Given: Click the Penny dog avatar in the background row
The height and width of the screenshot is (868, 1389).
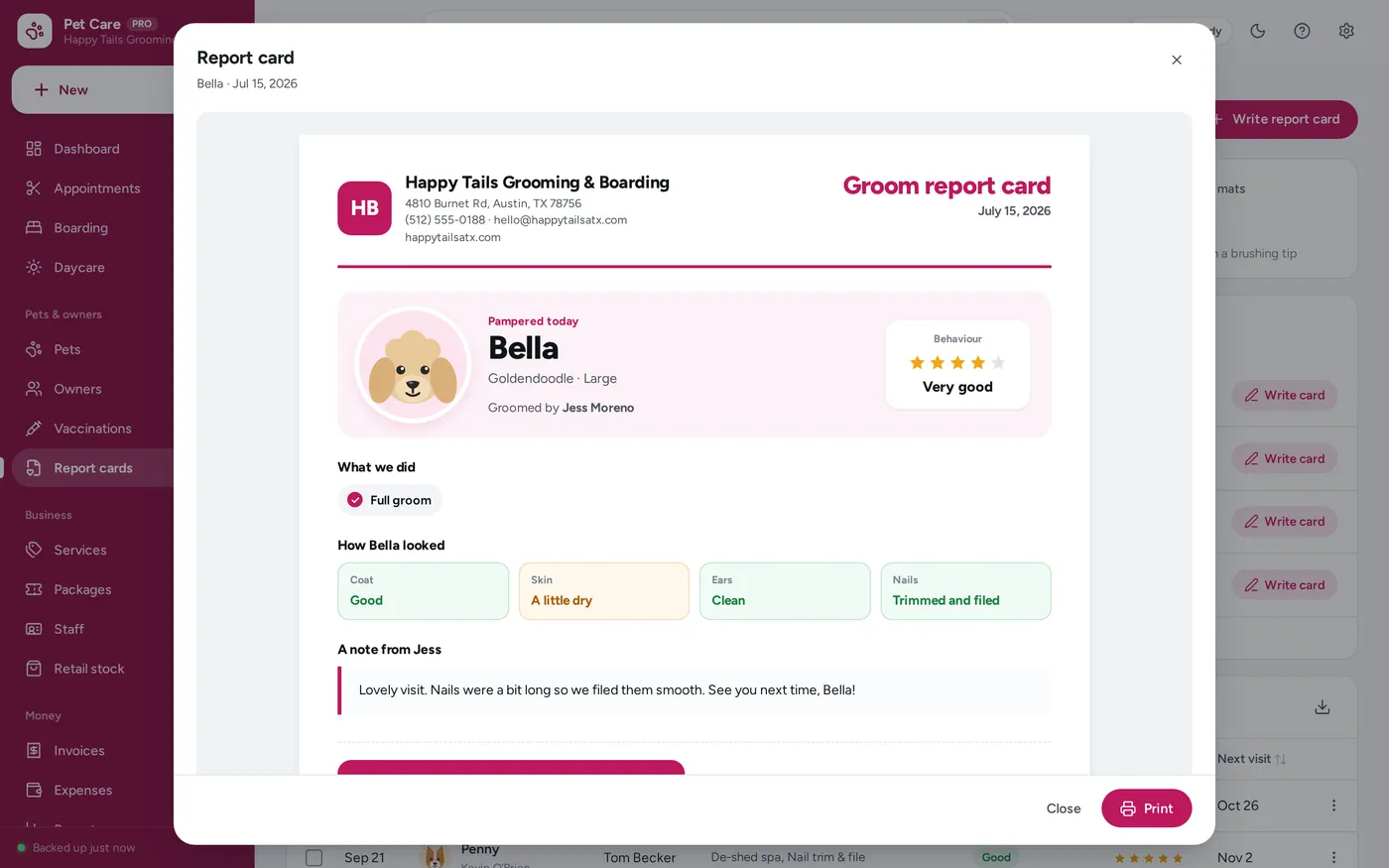Looking at the screenshot, I should pos(435,856).
